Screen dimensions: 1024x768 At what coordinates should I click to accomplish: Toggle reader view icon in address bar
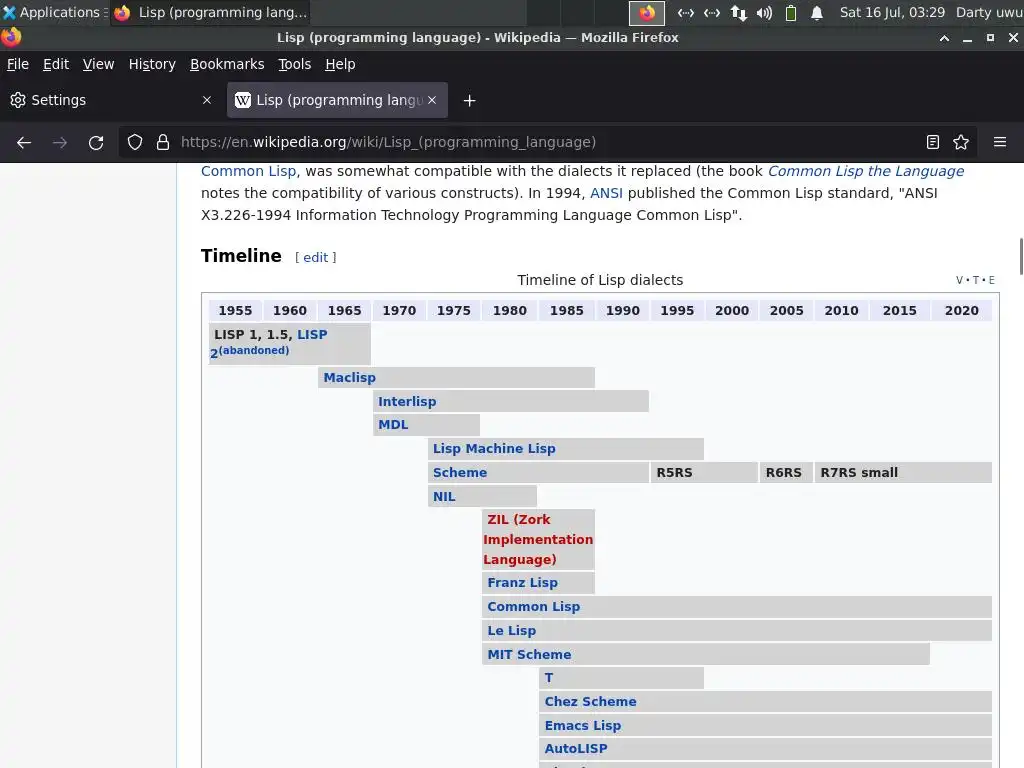(x=933, y=142)
